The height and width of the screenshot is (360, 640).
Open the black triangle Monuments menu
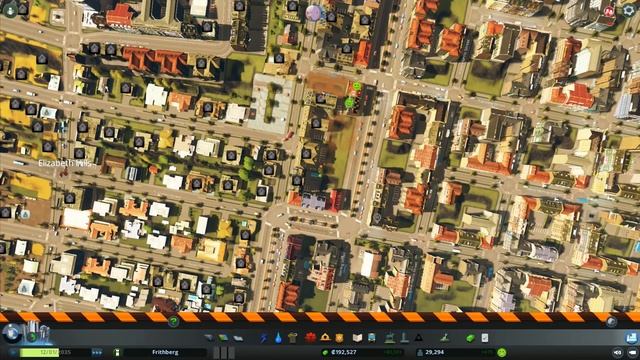[419, 338]
